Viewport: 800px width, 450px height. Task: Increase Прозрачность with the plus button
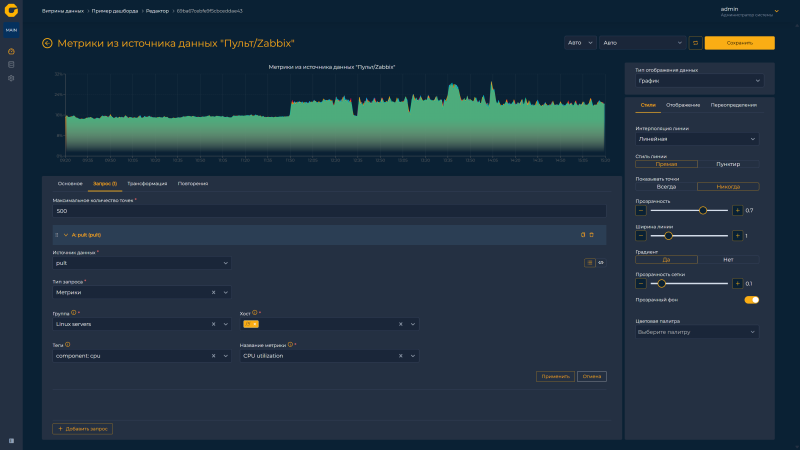(737, 210)
